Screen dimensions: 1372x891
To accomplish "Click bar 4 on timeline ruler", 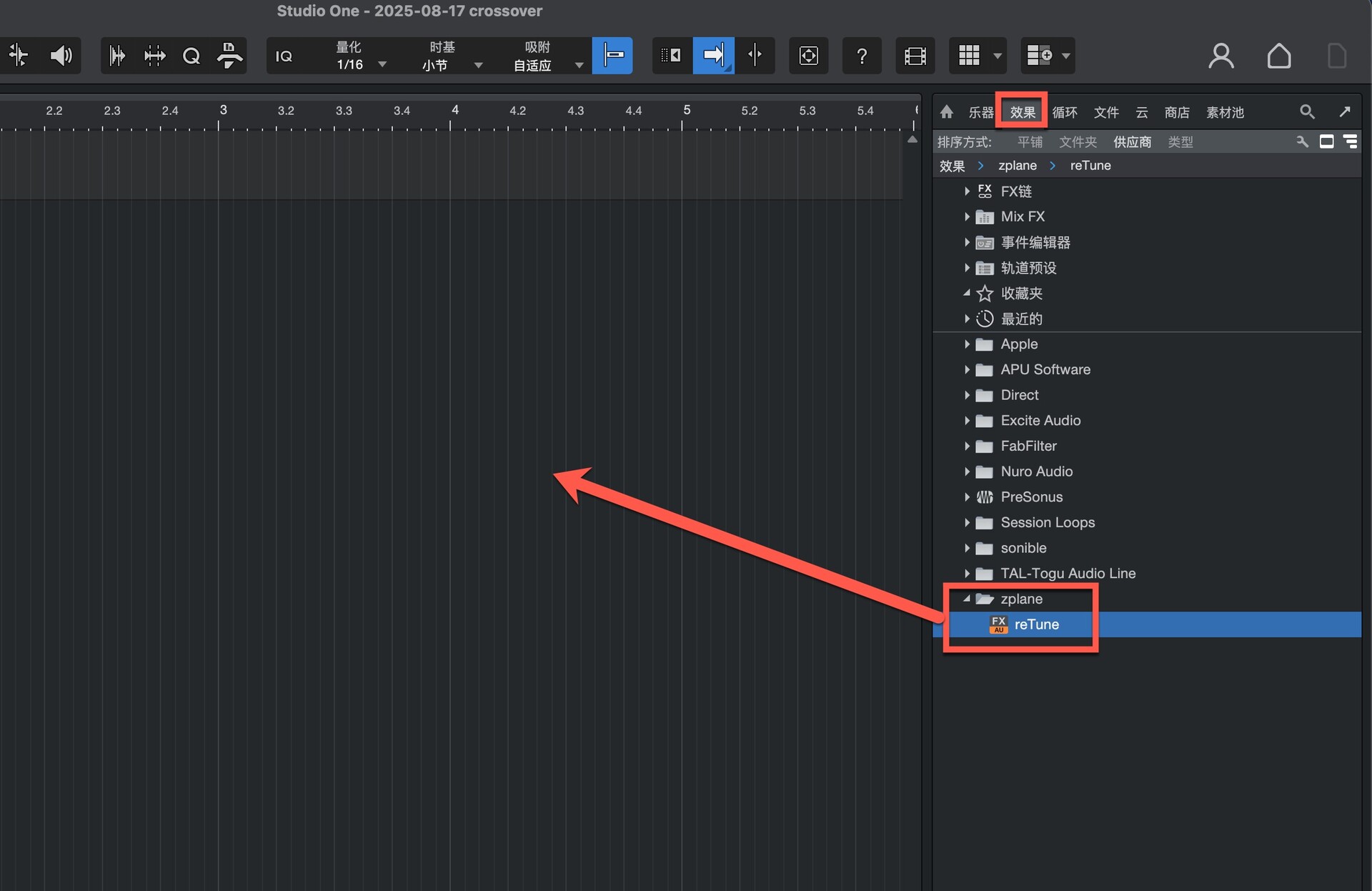I will (x=454, y=110).
